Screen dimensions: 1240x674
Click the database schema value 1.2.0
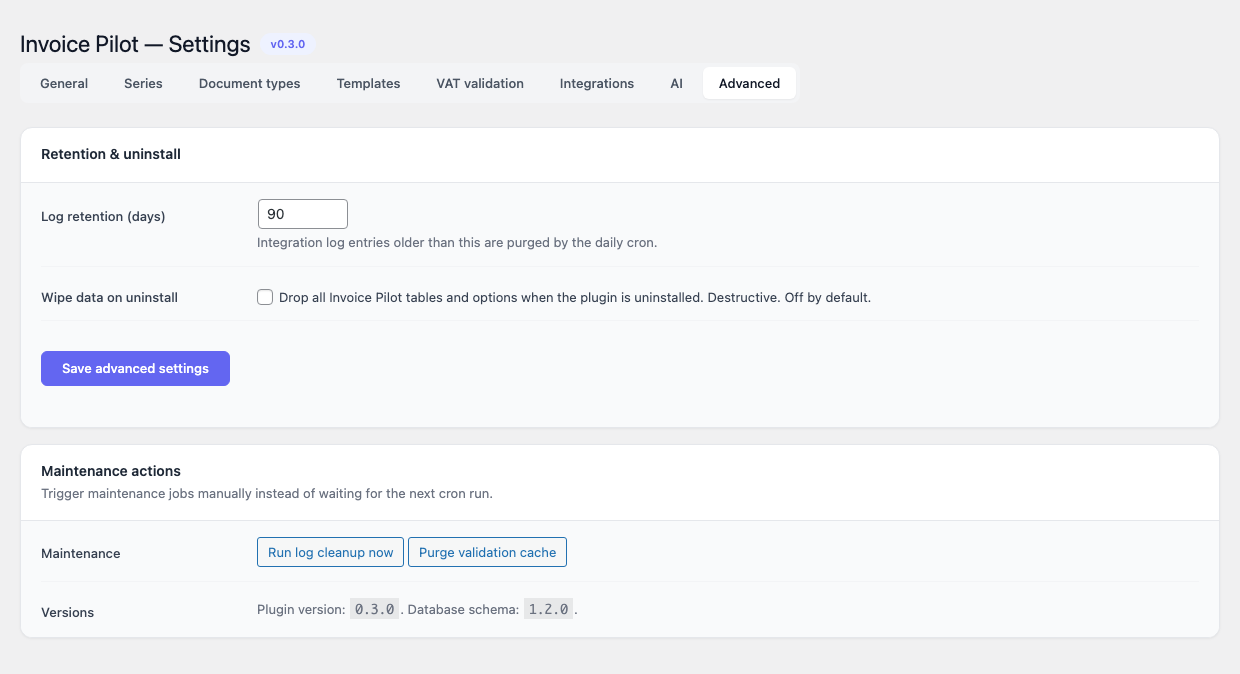click(x=549, y=609)
